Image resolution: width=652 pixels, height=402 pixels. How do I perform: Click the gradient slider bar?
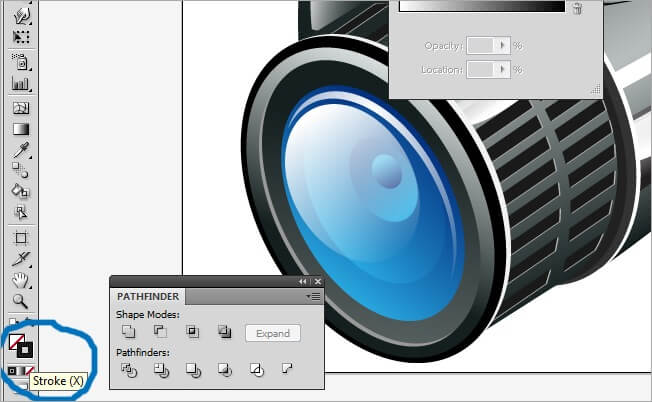(481, 6)
